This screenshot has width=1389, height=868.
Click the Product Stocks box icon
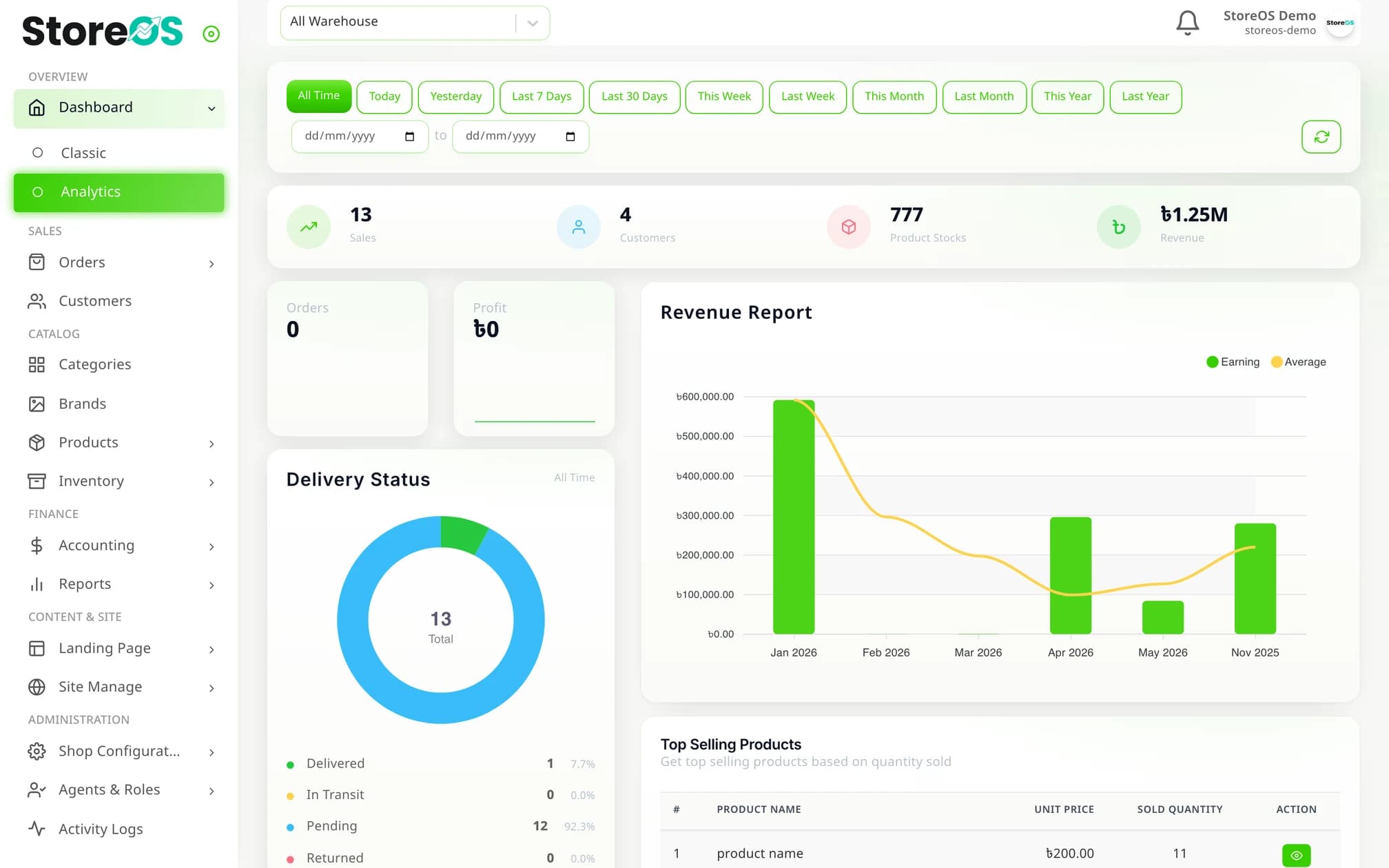(849, 227)
